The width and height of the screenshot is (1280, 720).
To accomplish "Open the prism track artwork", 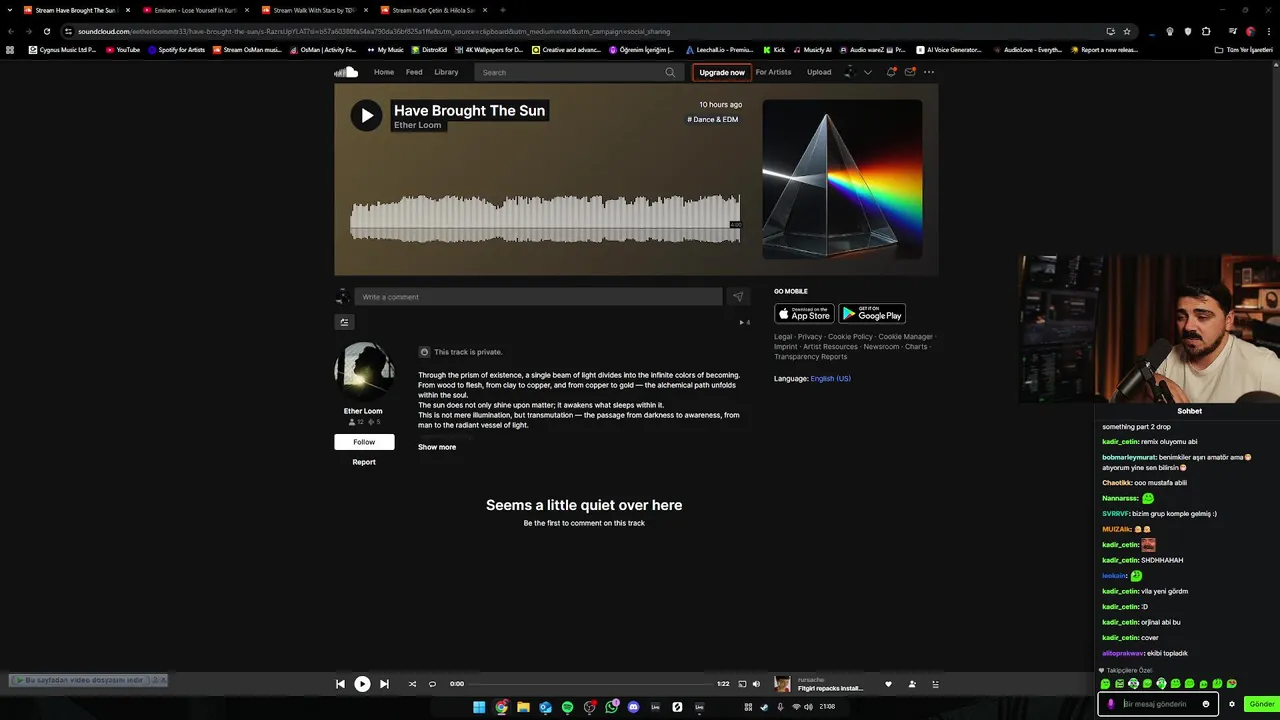I will point(842,179).
